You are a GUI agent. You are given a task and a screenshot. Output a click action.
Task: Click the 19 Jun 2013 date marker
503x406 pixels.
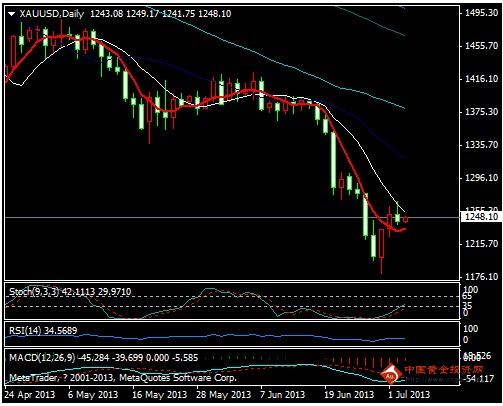(x=349, y=395)
